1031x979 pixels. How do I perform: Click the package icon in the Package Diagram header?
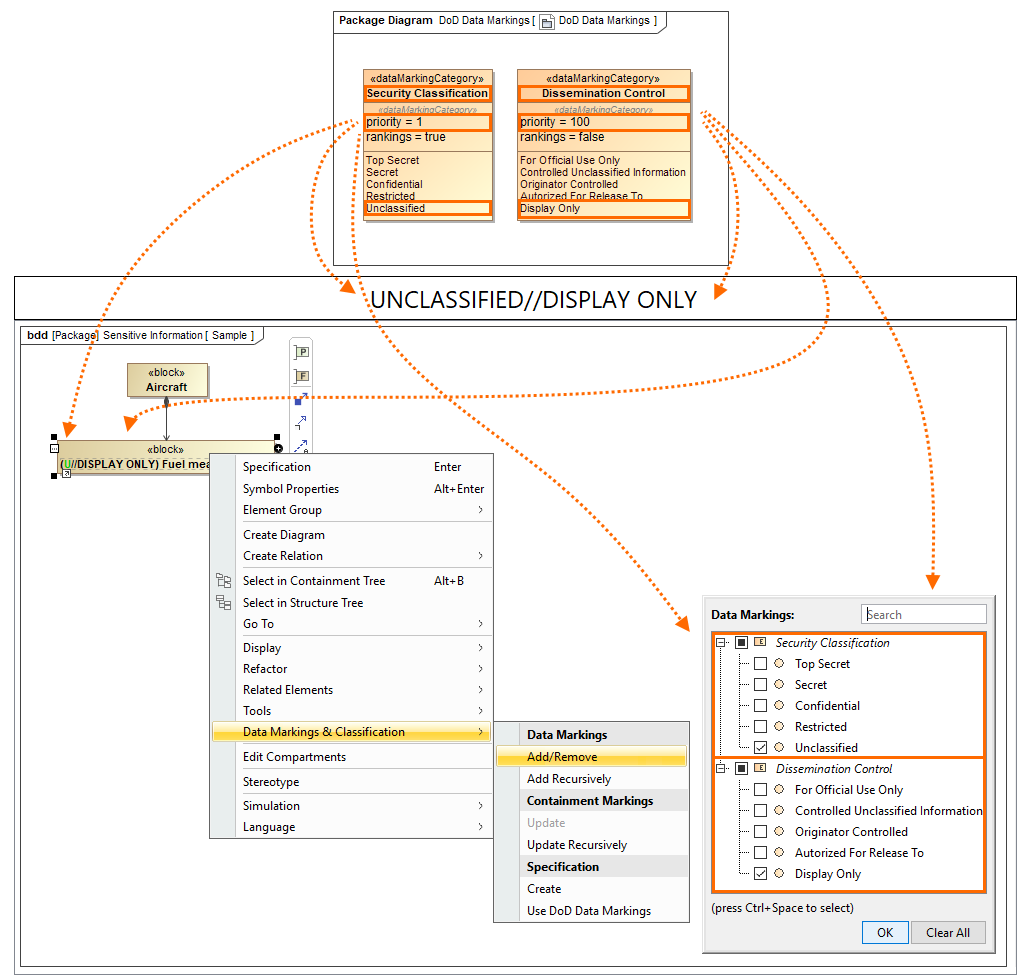[546, 22]
